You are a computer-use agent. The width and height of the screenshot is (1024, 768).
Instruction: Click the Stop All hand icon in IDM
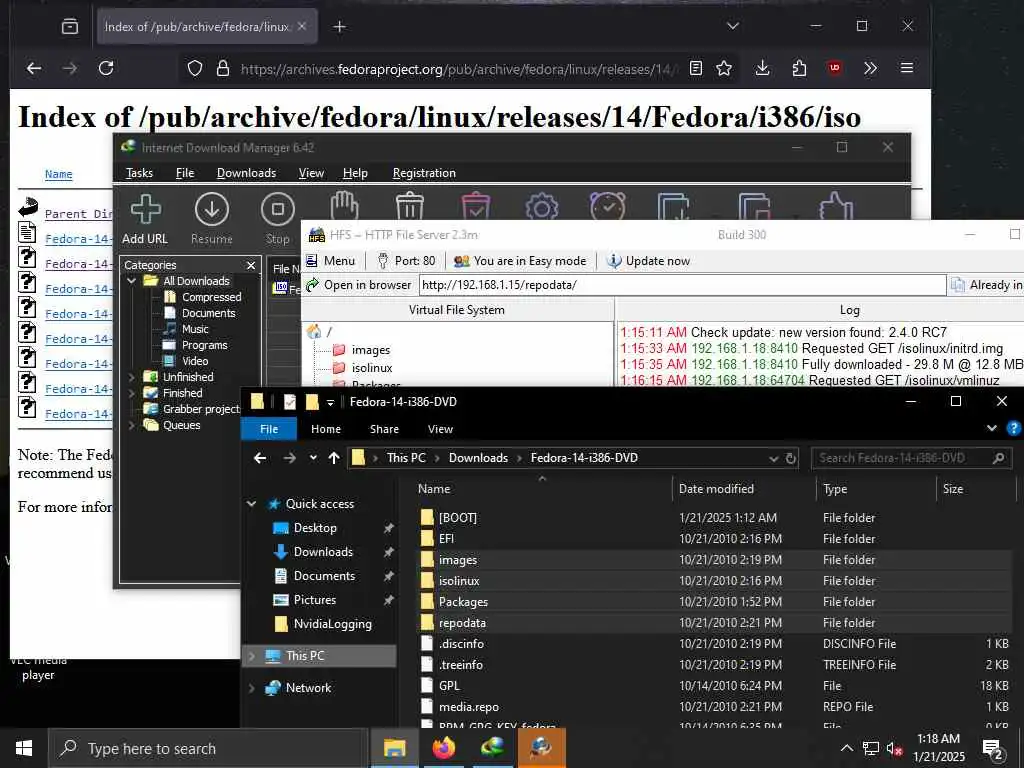click(x=344, y=208)
